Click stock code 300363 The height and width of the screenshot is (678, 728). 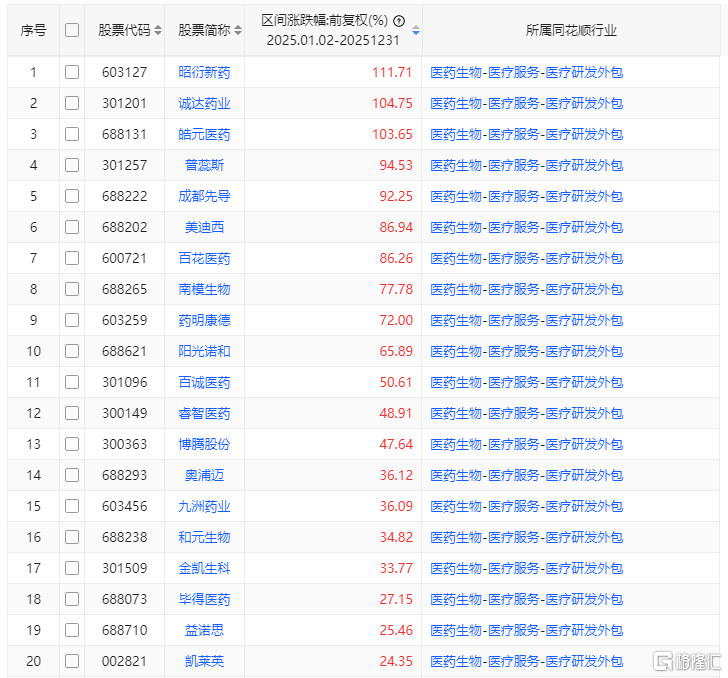(124, 444)
